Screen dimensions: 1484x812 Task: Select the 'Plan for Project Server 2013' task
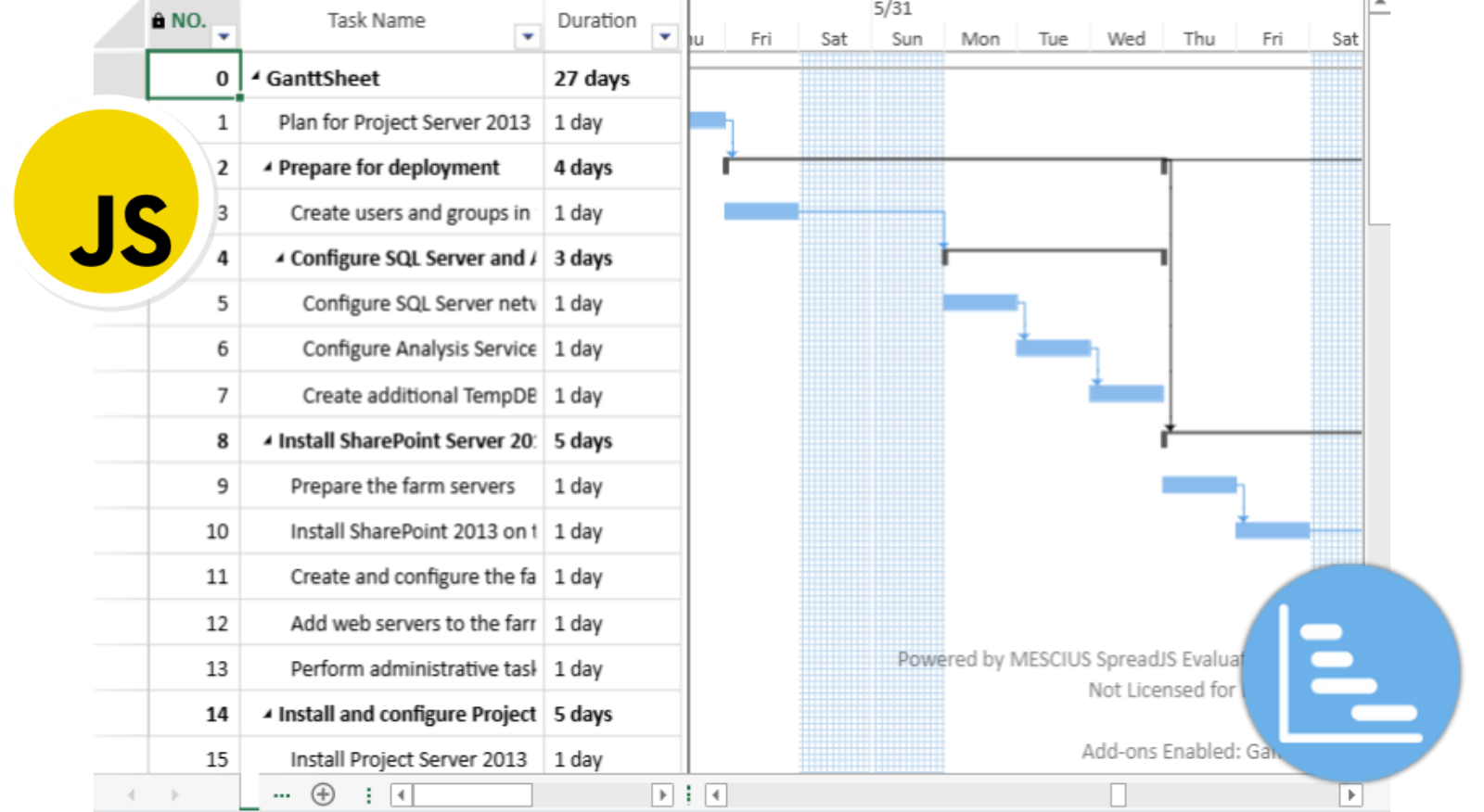(x=404, y=122)
